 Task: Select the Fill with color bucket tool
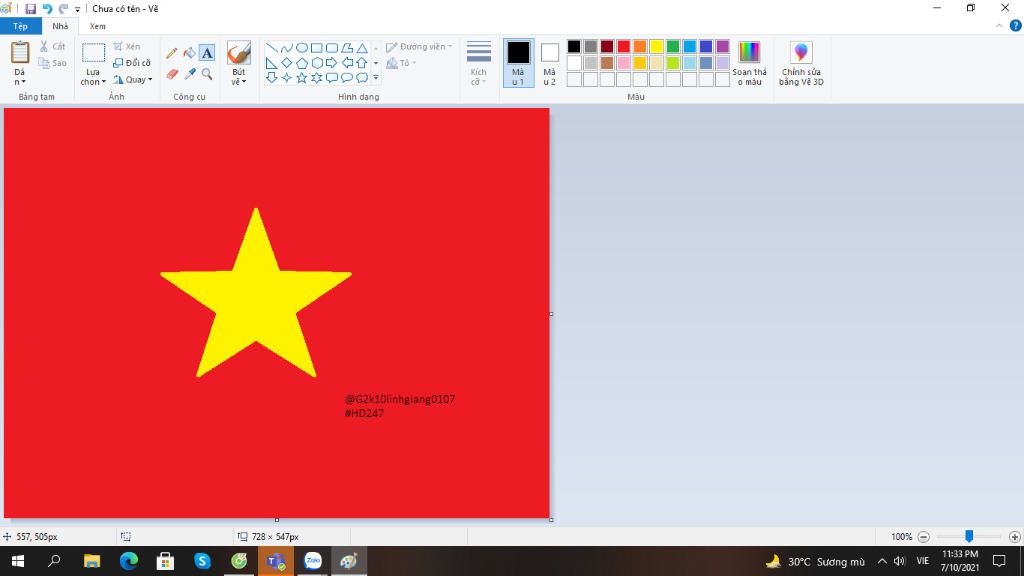tap(189, 53)
